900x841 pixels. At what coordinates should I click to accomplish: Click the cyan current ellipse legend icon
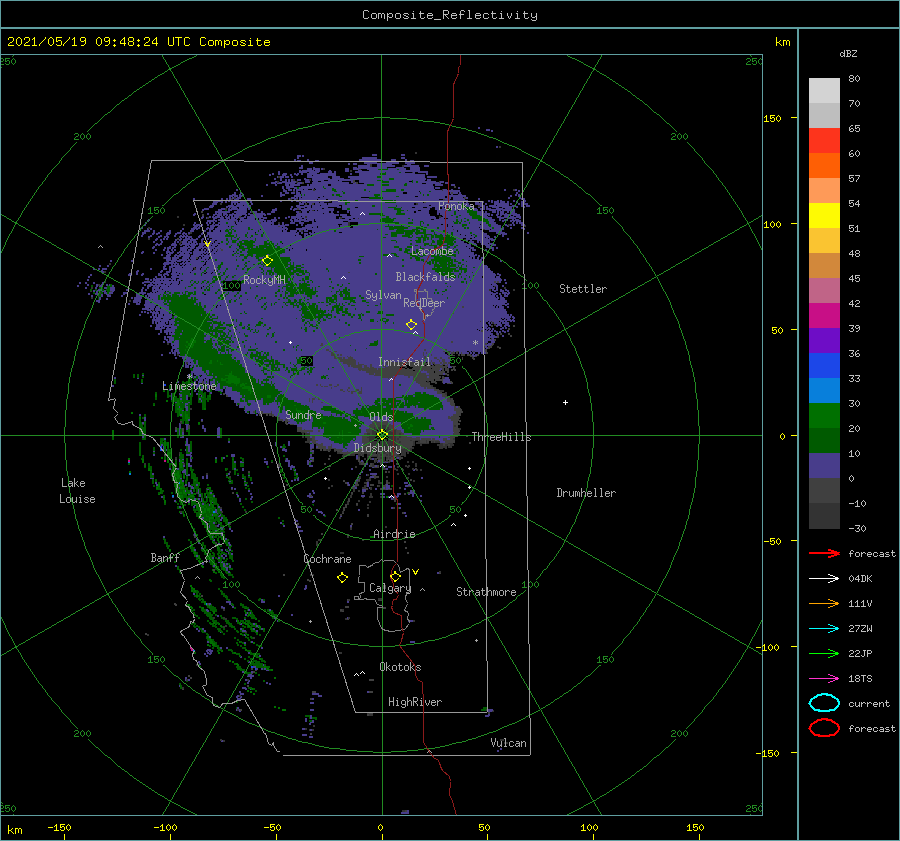tap(824, 703)
